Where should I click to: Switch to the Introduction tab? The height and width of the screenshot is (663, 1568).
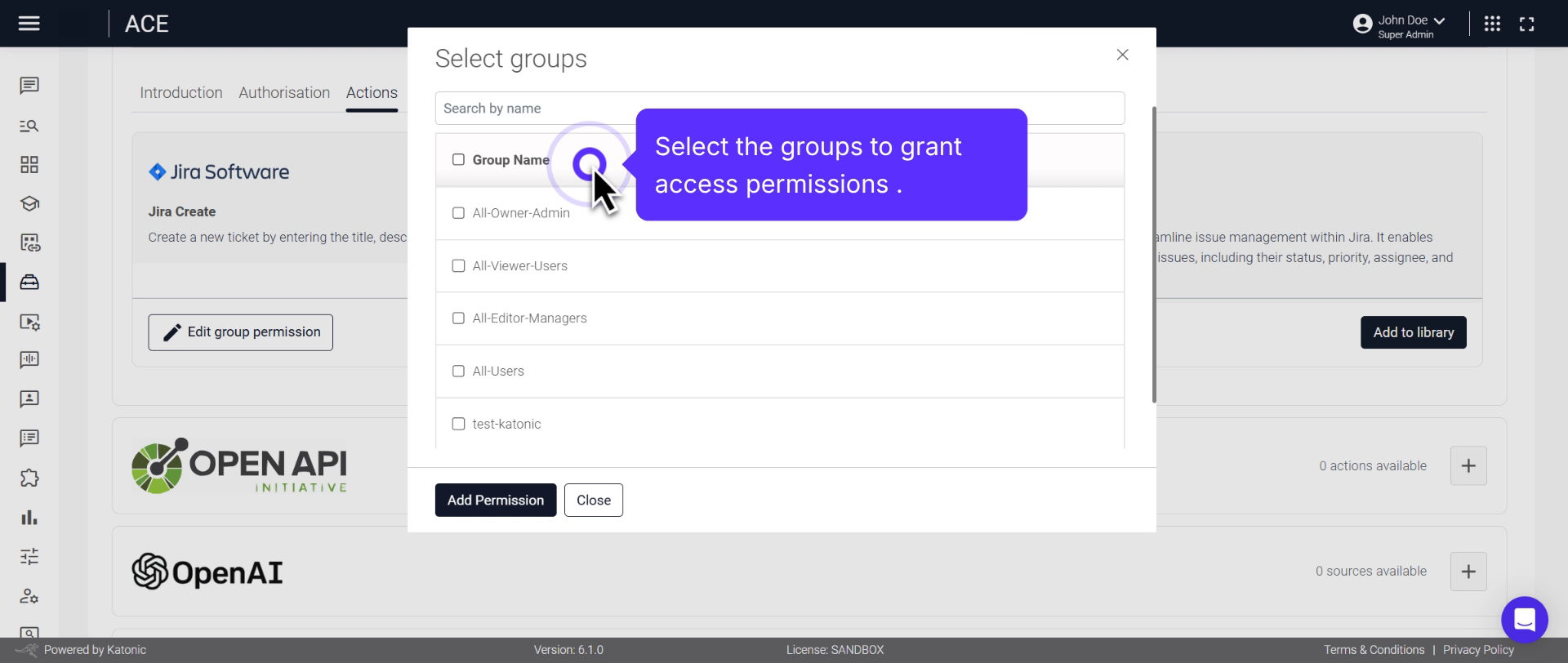tap(180, 92)
